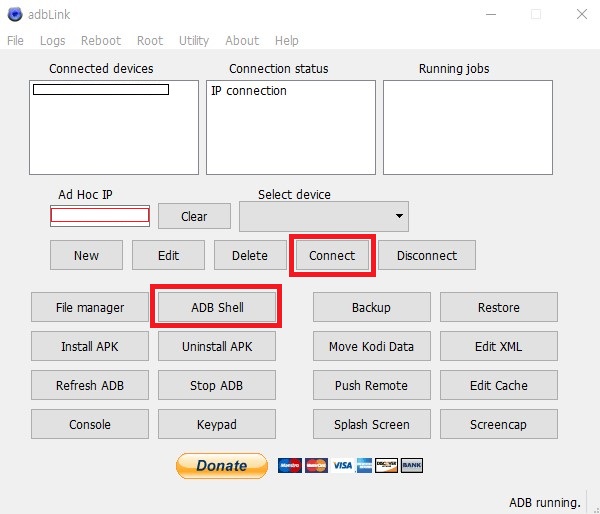Click the Screencap button

tap(499, 424)
